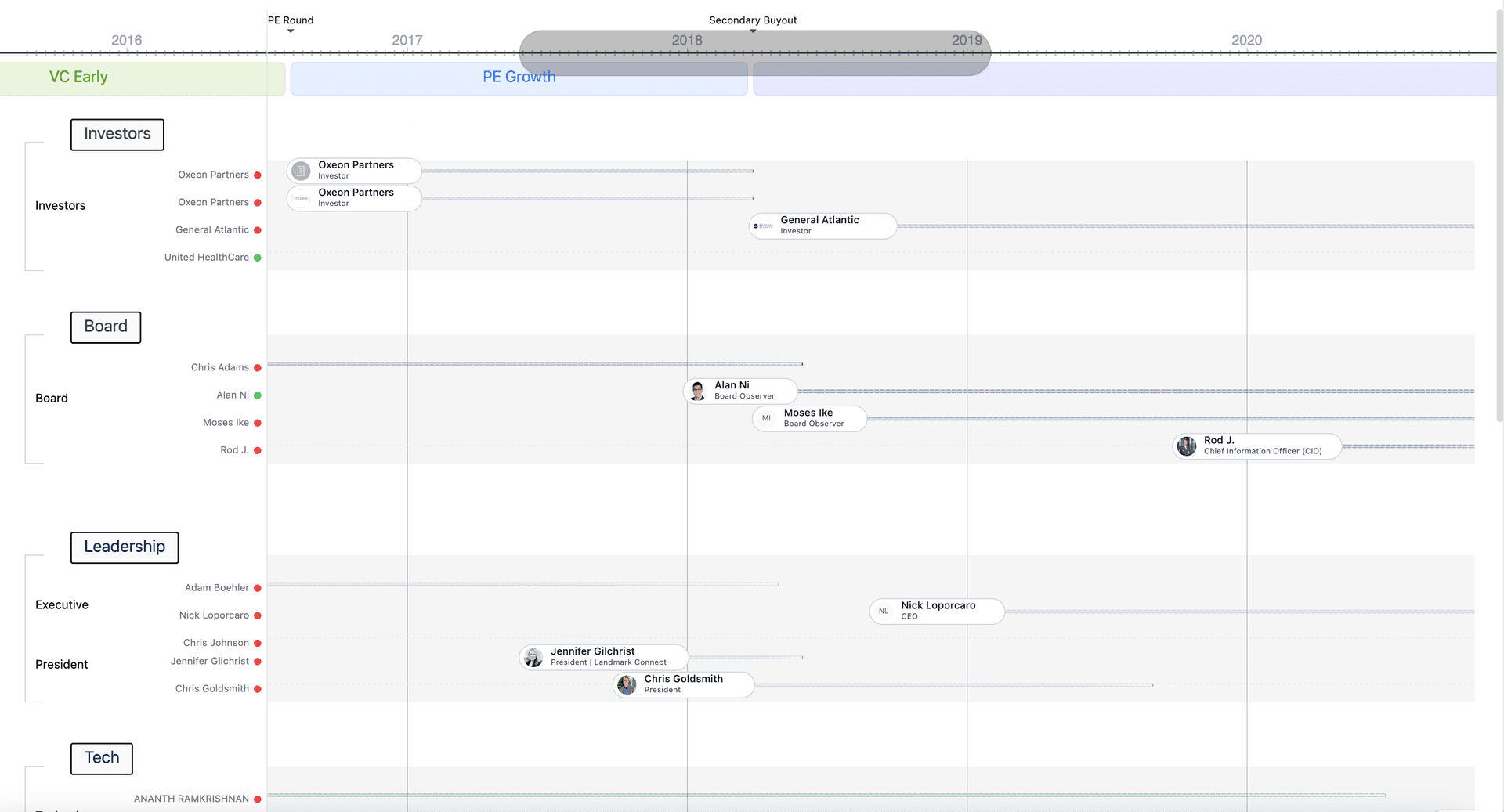Toggle the red dot beside Adam Boehler
This screenshot has width=1504, height=812.
tap(258, 588)
